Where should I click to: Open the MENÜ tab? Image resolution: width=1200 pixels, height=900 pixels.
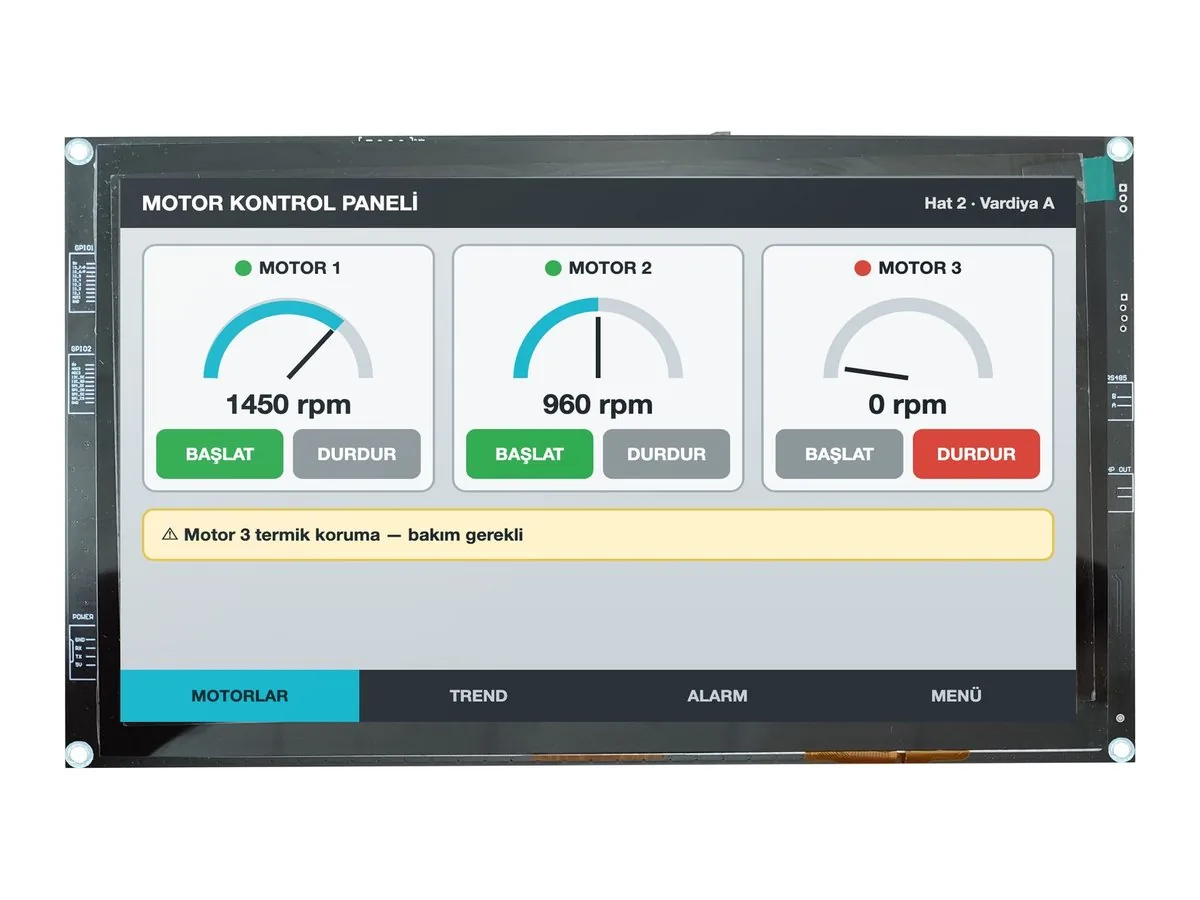pyautogui.click(x=956, y=696)
